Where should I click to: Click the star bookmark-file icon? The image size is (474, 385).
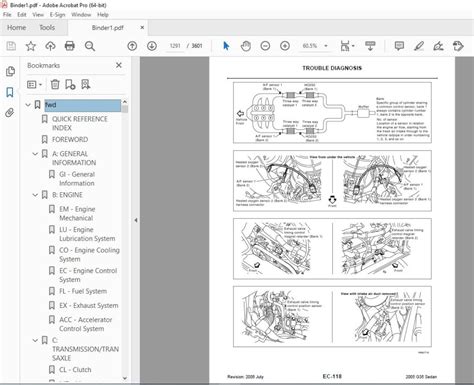[x=31, y=46]
